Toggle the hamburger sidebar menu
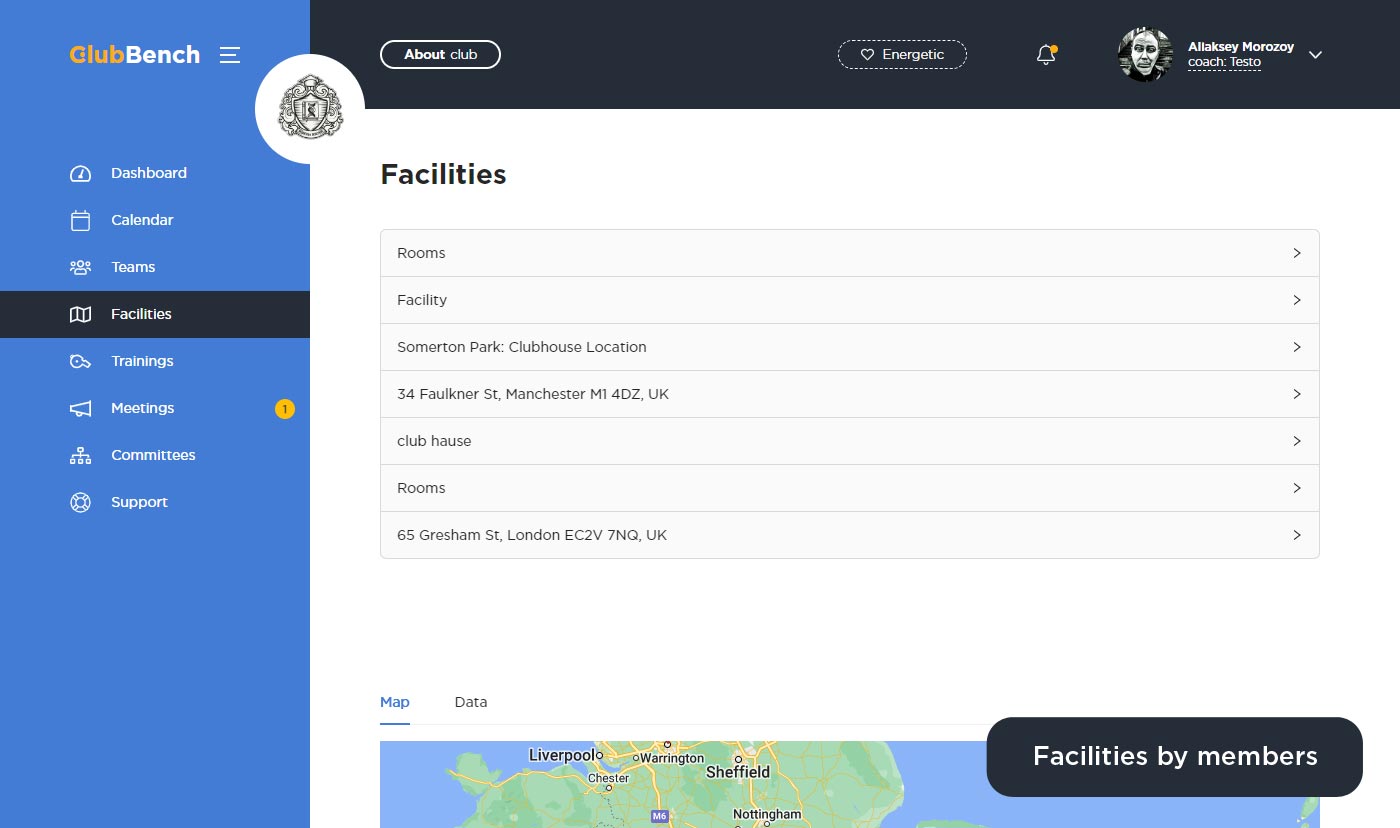This screenshot has width=1400, height=828. pyautogui.click(x=230, y=55)
